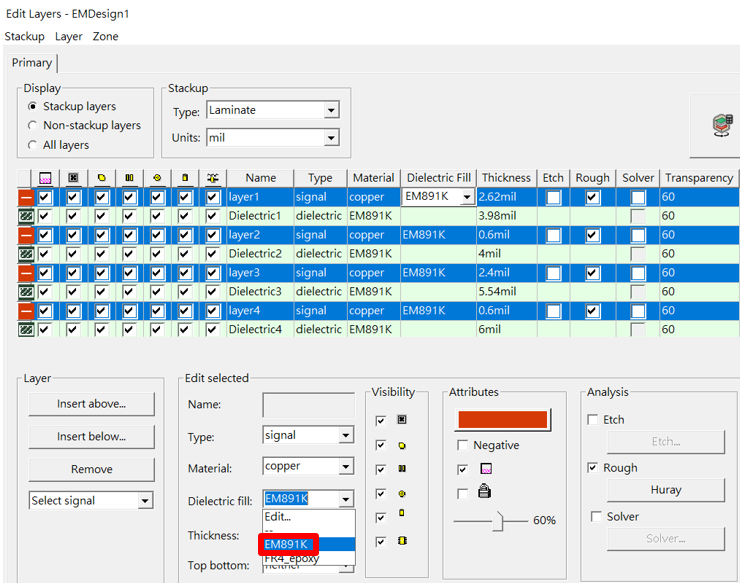Click the small yellow rectangle icon in Visibility group
This screenshot has width=740, height=583.
pos(402,513)
